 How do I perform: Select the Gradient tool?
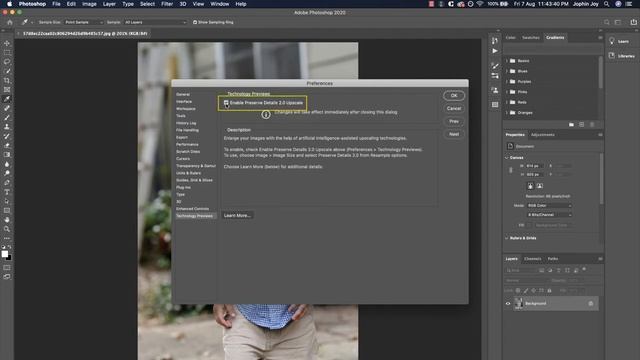(7, 155)
